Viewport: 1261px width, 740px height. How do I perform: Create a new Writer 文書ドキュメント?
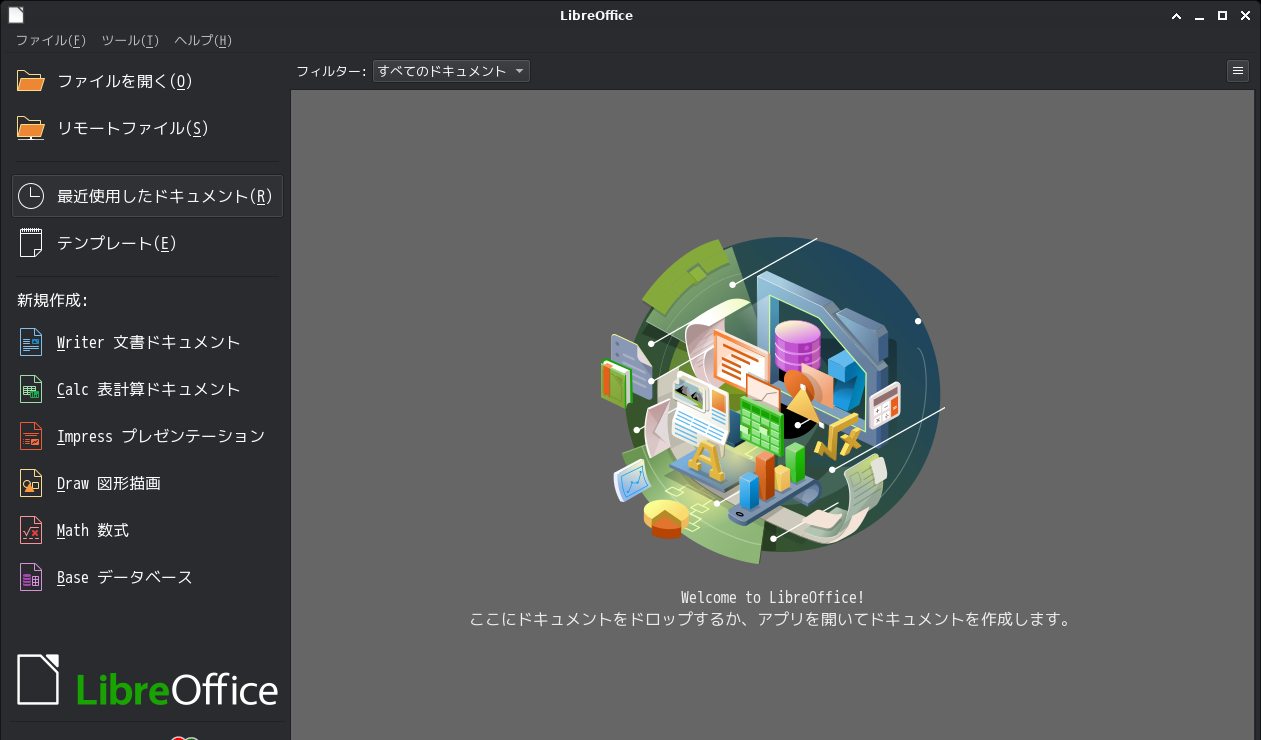[x=148, y=342]
